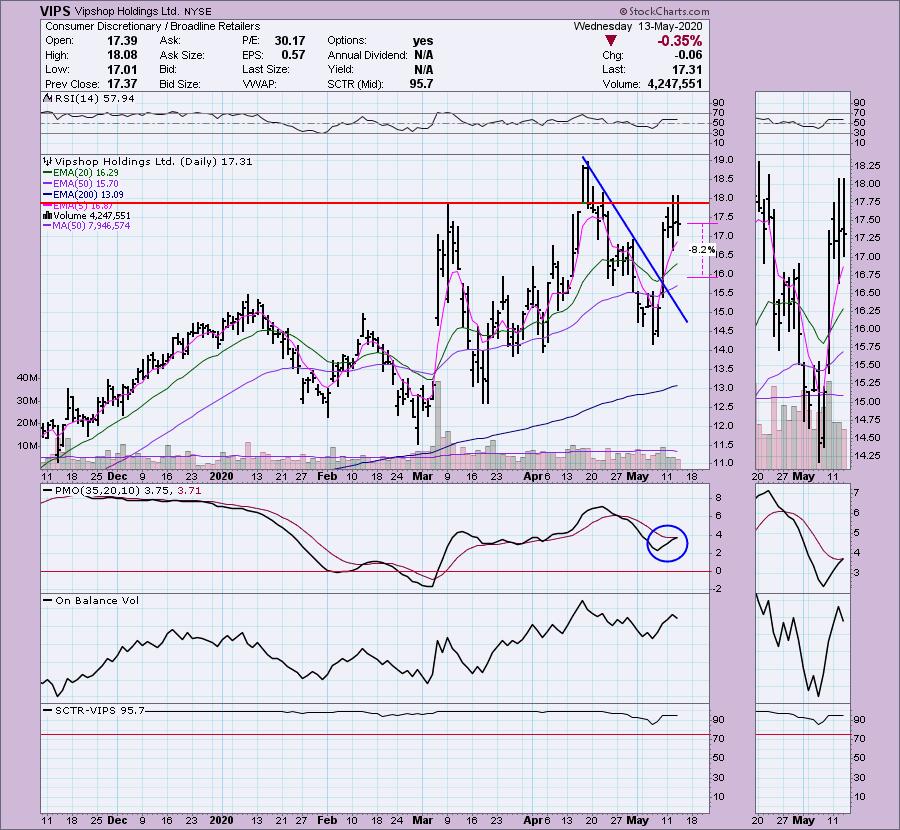Click the 14.25 label on the zoomed panel axis

[x=867, y=456]
